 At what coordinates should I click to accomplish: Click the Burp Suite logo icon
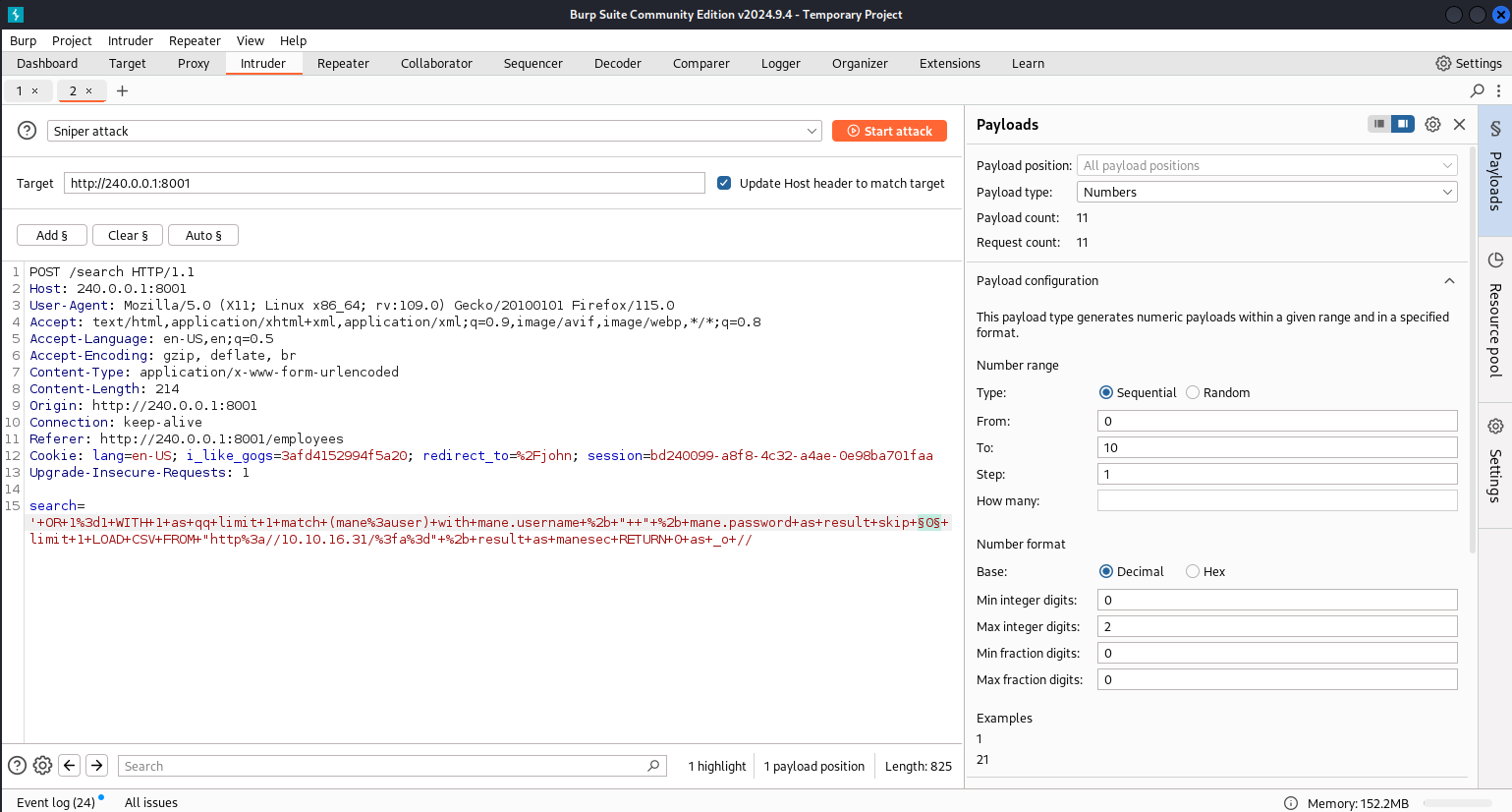(x=15, y=15)
